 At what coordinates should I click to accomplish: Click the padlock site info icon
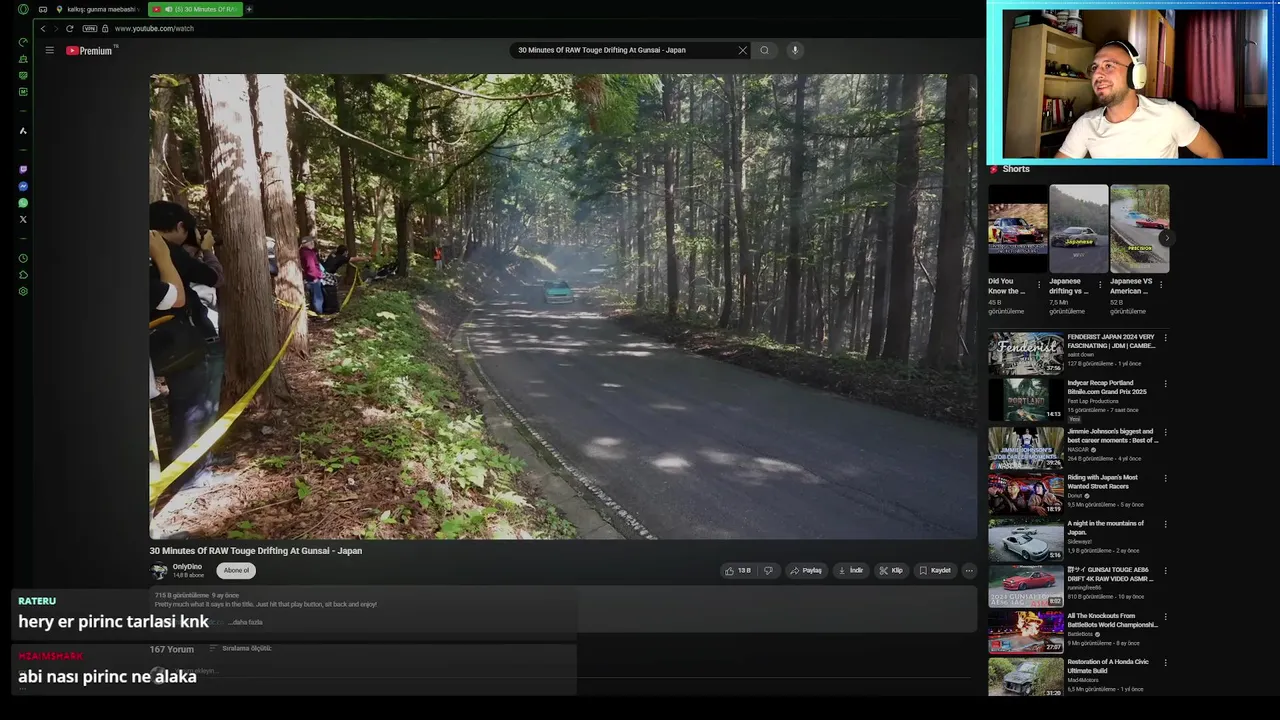[105, 28]
